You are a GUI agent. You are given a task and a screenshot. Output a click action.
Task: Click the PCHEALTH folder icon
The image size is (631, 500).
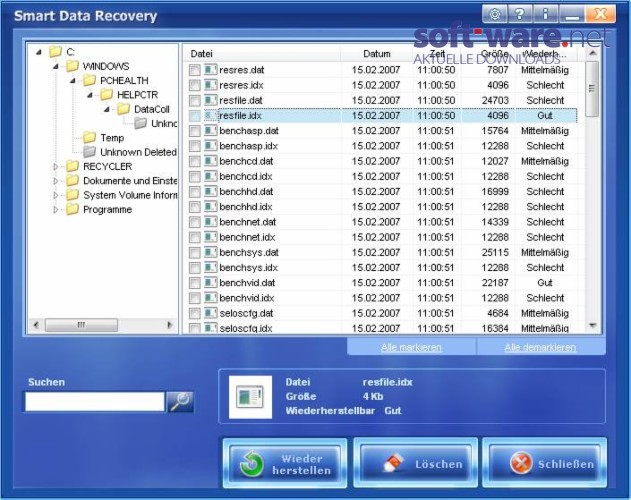click(x=89, y=80)
